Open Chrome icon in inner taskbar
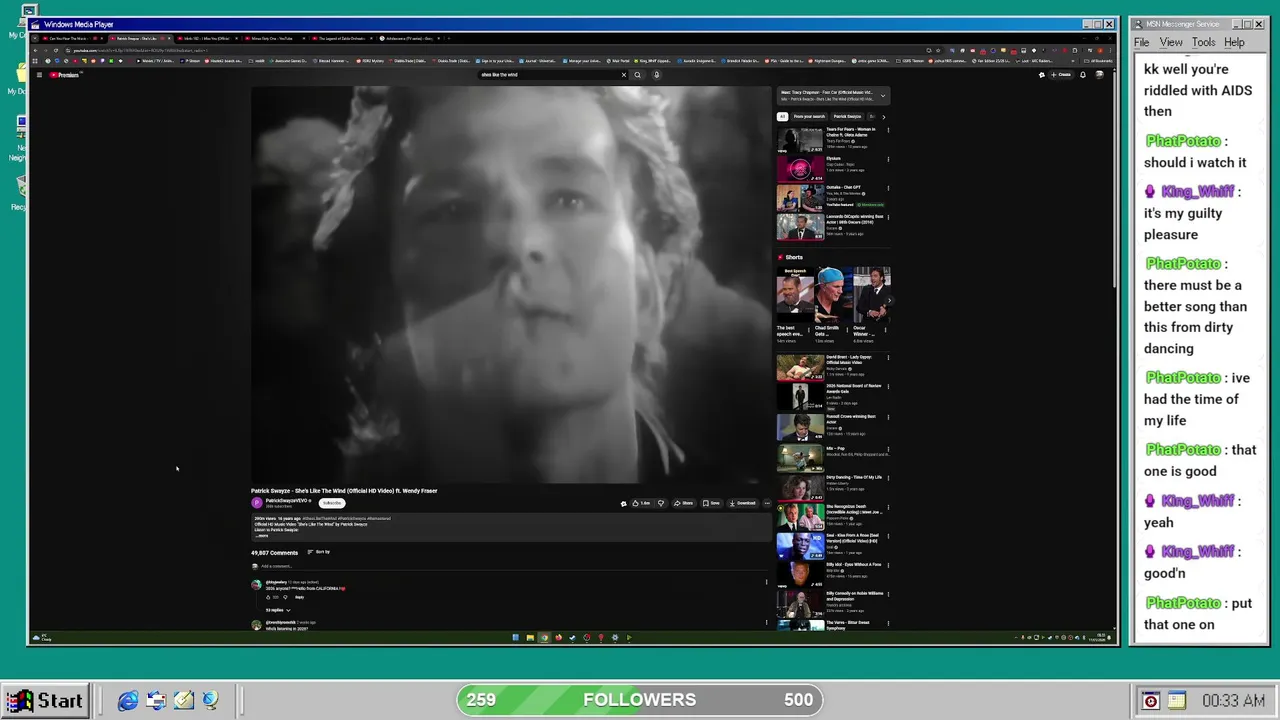Image resolution: width=1280 pixels, height=720 pixels. click(x=544, y=637)
